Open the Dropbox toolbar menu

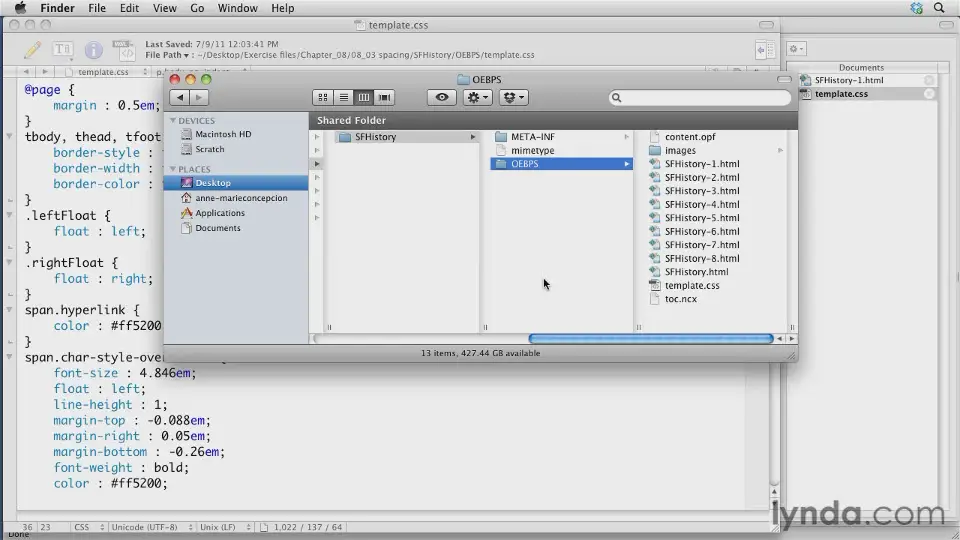pyautogui.click(x=513, y=97)
